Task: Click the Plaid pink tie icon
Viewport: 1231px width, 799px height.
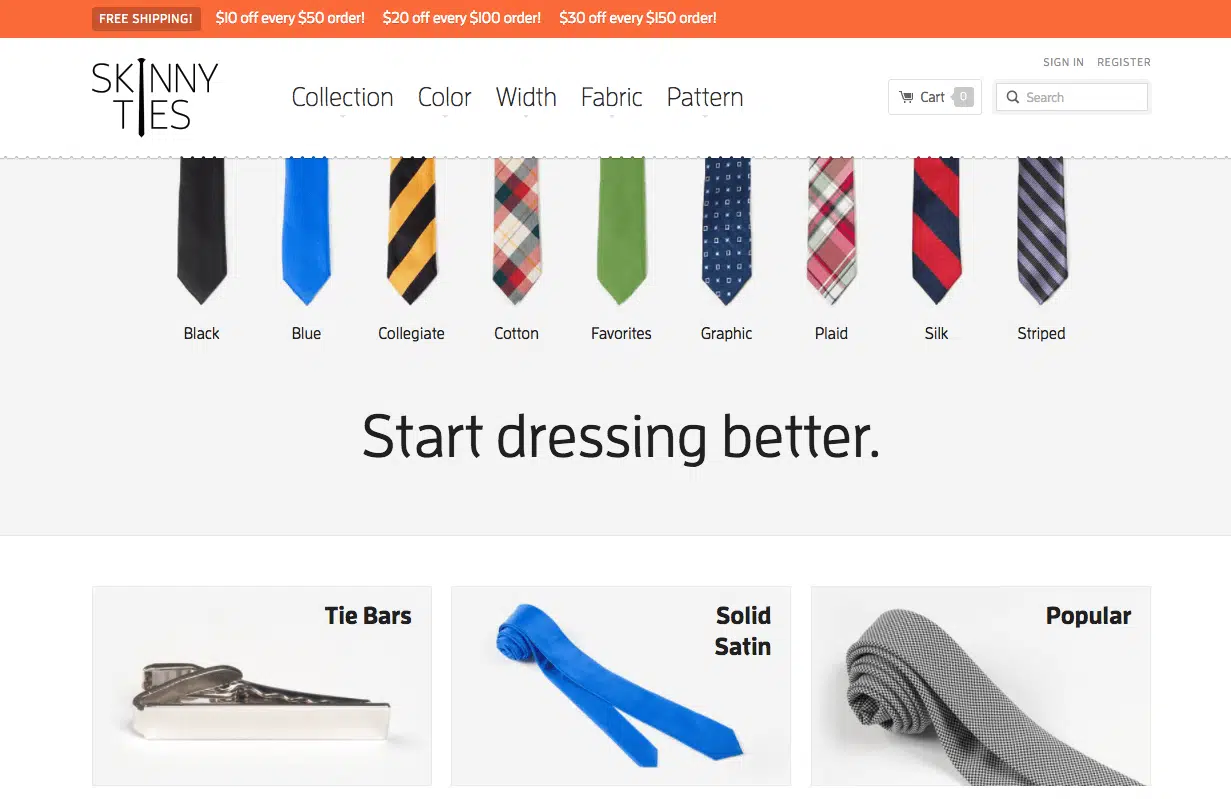Action: coord(831,231)
